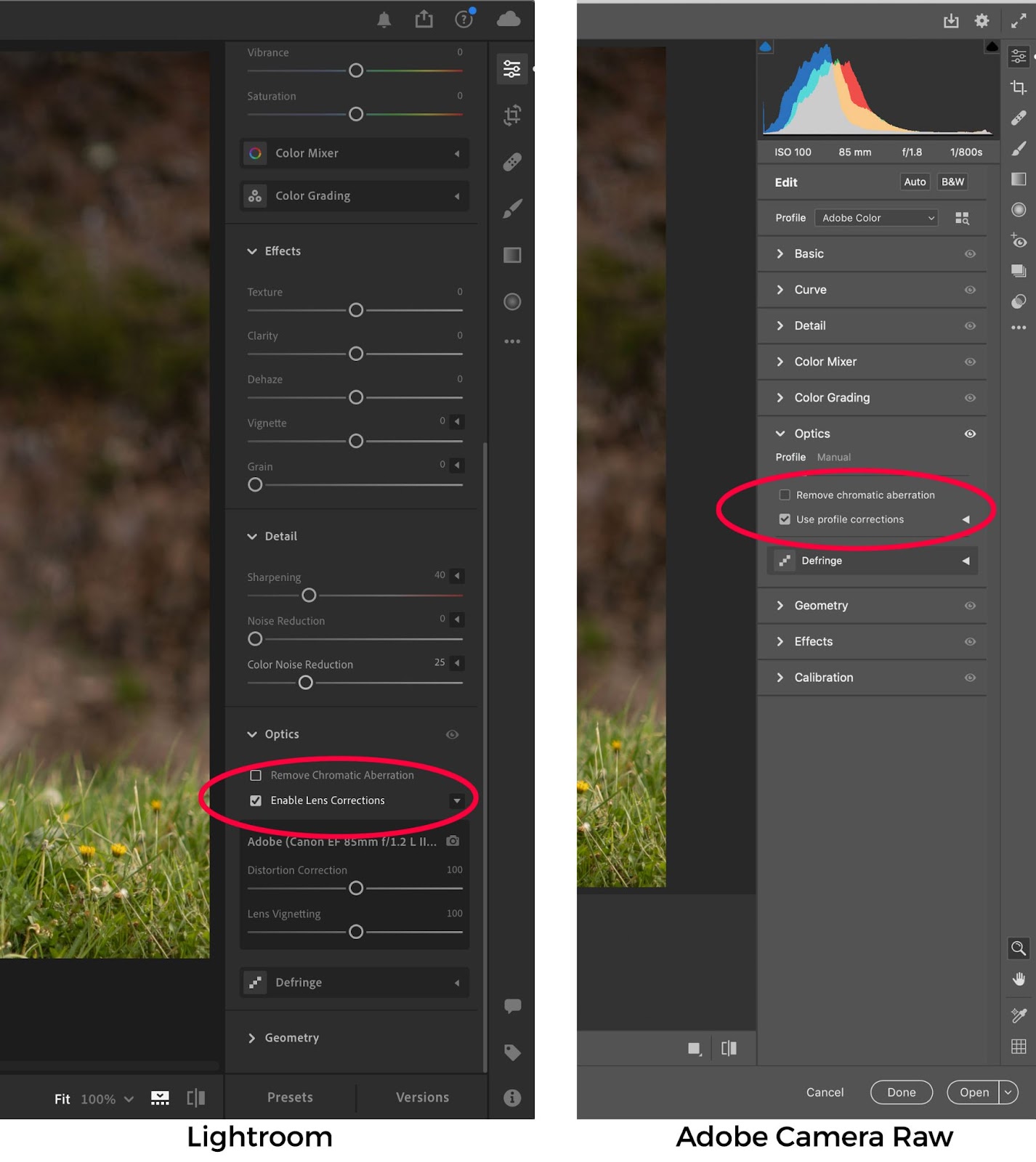This screenshot has height=1162, width=1036.
Task: Switch to Camera Raw Optics Profile tab
Action: point(790,457)
